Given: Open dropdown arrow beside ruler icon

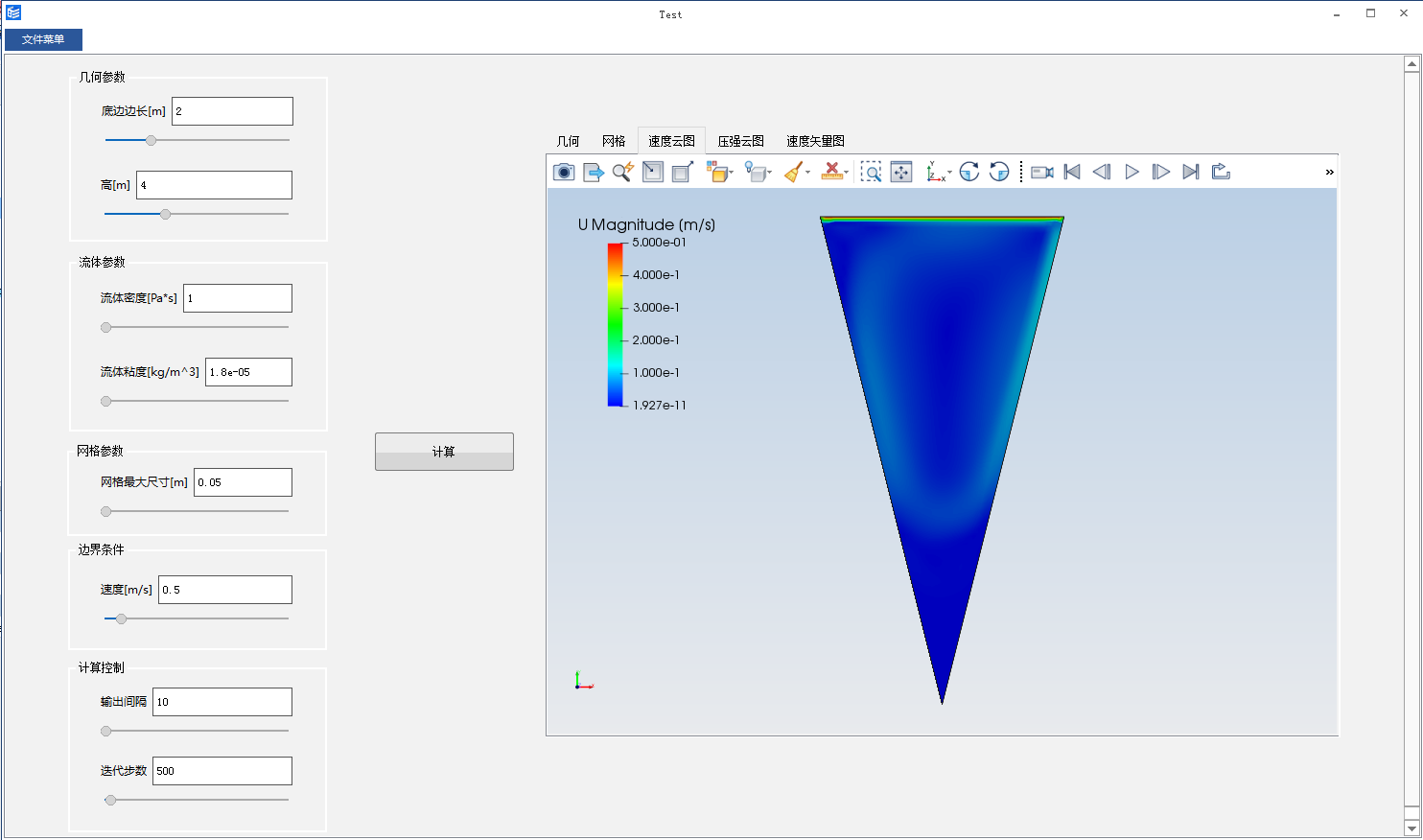Looking at the screenshot, I should coord(847,174).
